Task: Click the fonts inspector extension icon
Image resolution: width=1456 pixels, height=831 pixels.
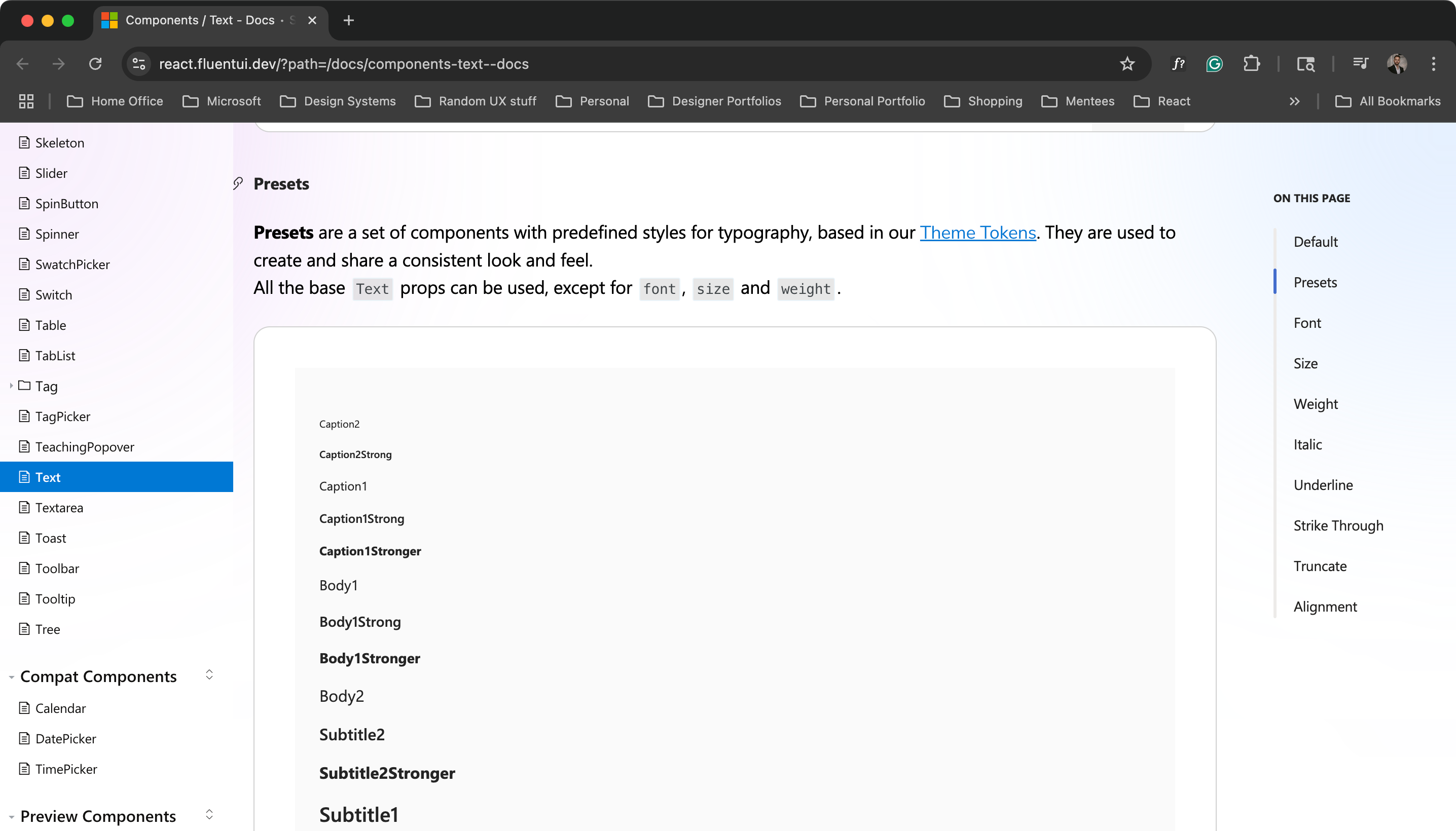Action: [1178, 64]
